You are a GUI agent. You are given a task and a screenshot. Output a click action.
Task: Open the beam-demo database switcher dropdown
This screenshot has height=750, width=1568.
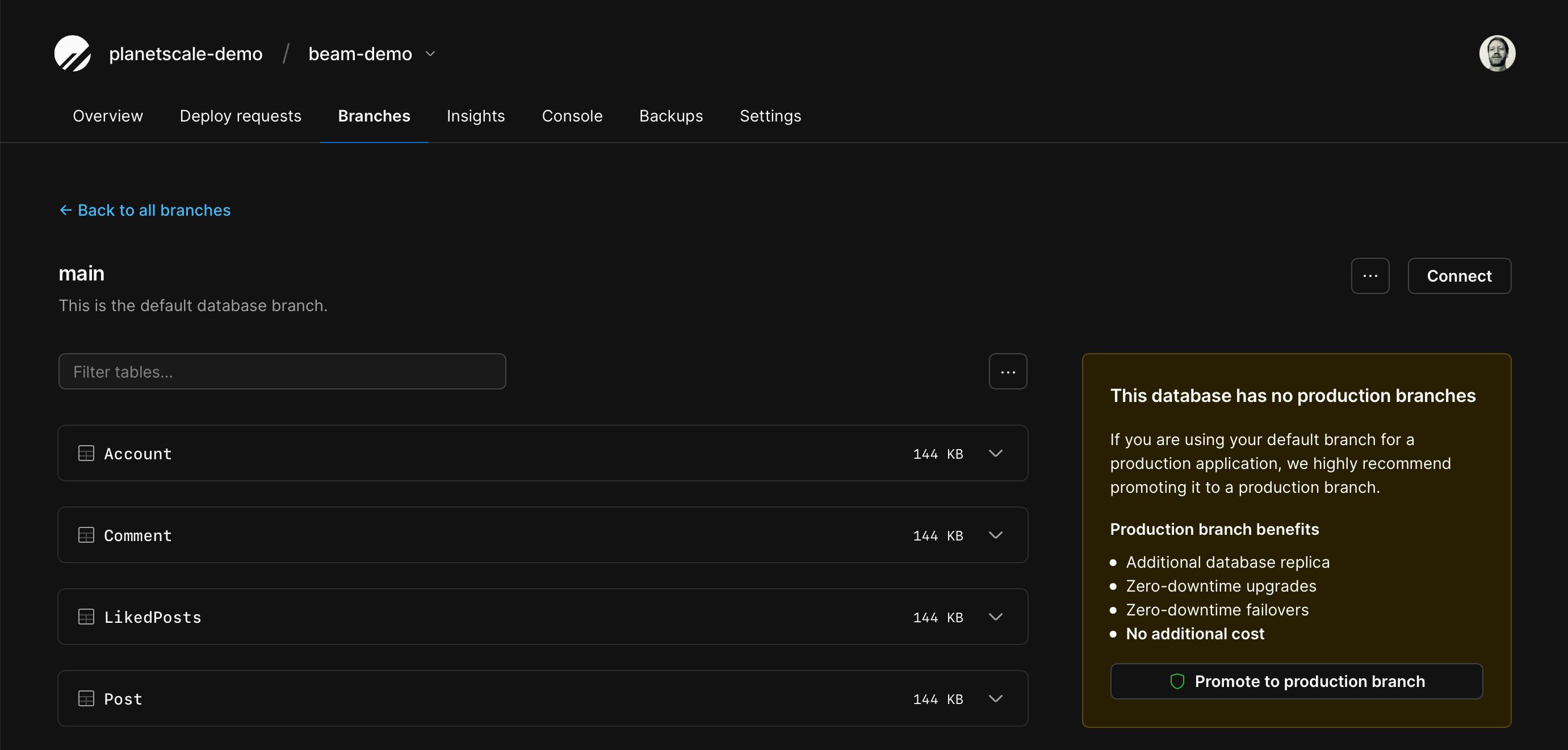click(430, 54)
